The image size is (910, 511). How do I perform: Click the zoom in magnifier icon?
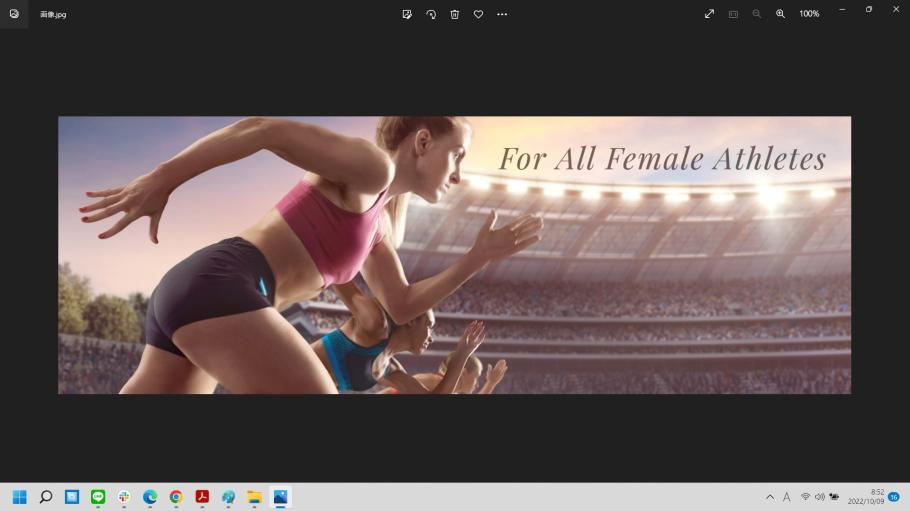click(780, 14)
